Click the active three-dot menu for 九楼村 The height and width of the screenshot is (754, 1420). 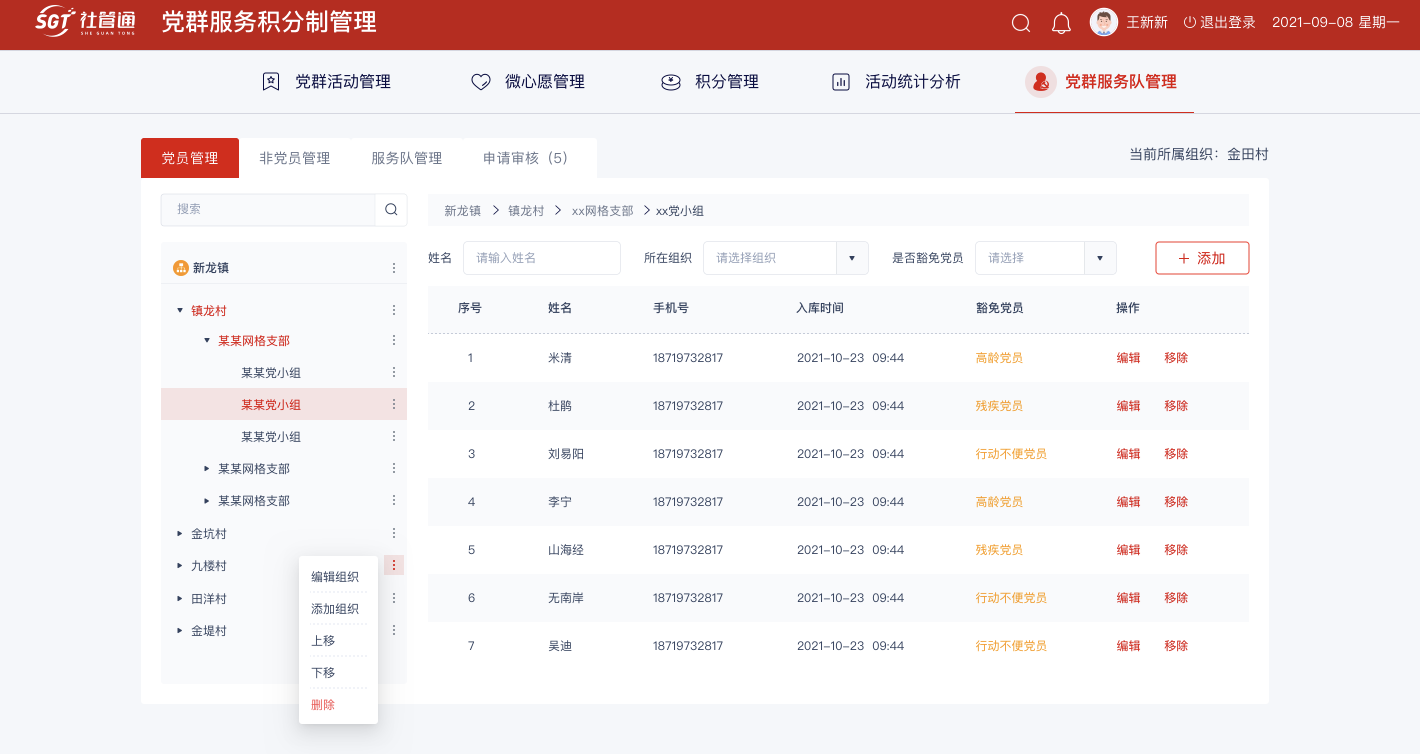click(394, 566)
